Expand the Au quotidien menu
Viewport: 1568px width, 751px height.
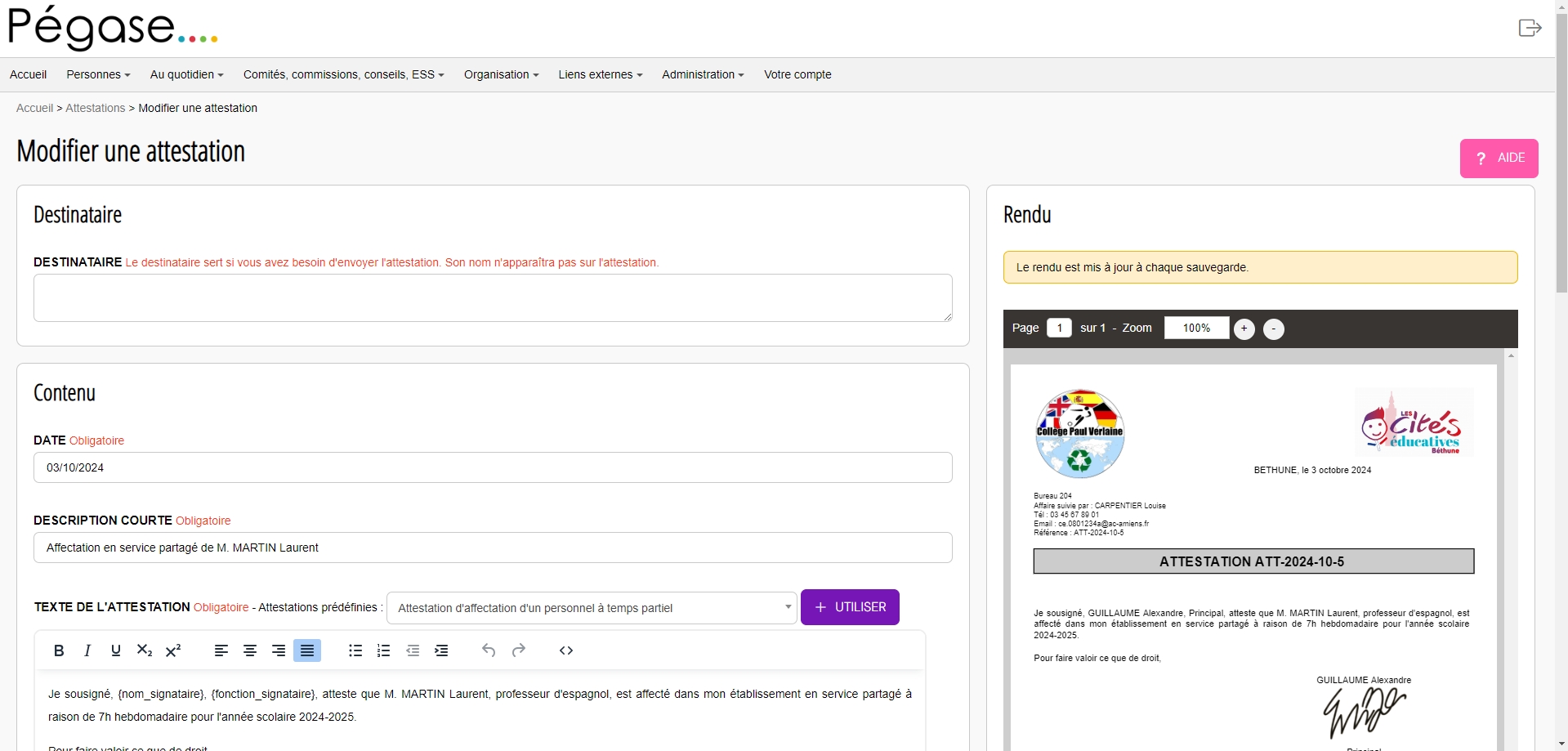pos(186,74)
